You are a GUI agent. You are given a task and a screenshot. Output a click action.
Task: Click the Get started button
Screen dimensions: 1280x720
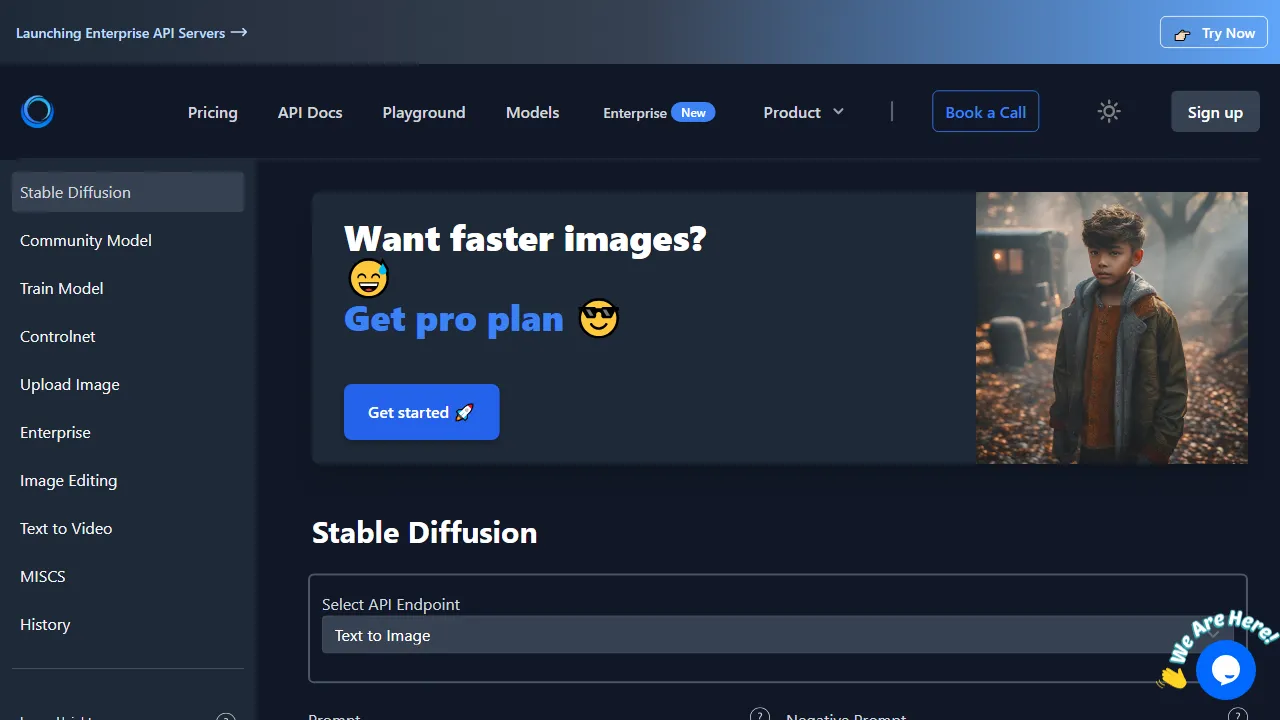coord(421,412)
